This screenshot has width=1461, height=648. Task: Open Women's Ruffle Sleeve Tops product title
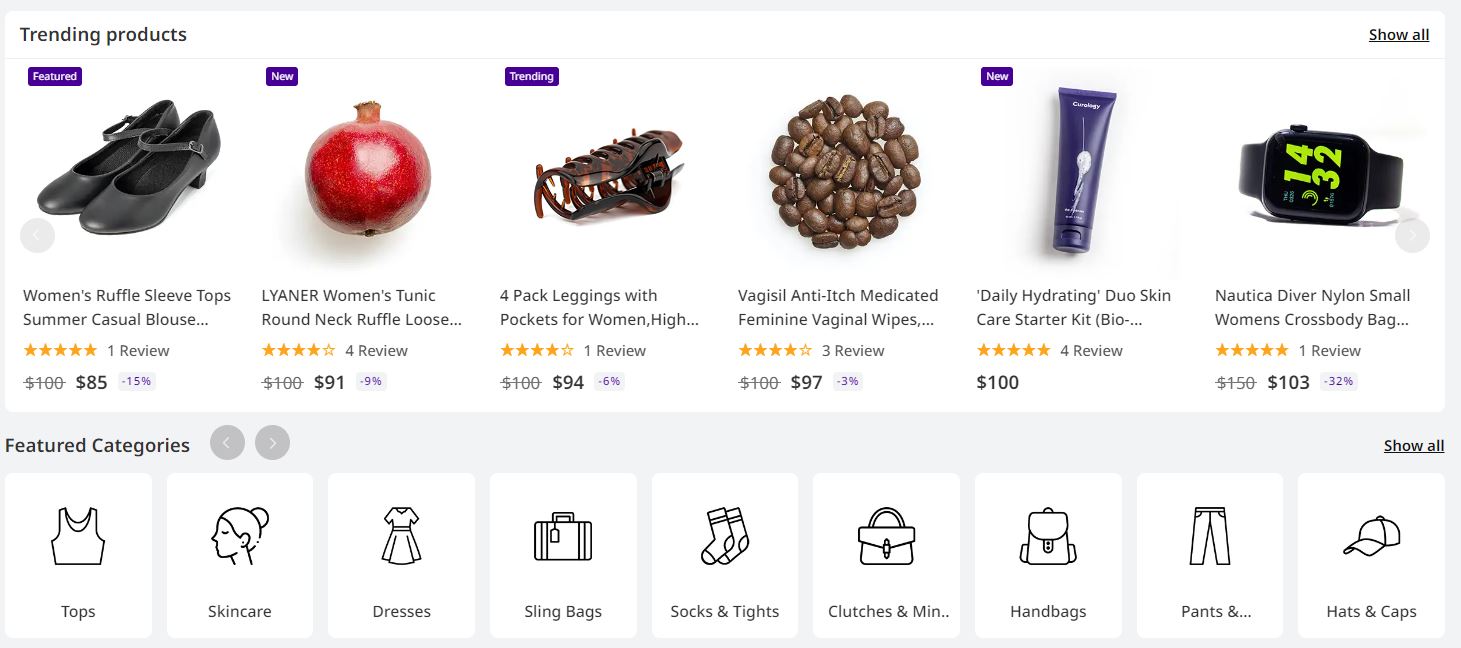click(127, 307)
